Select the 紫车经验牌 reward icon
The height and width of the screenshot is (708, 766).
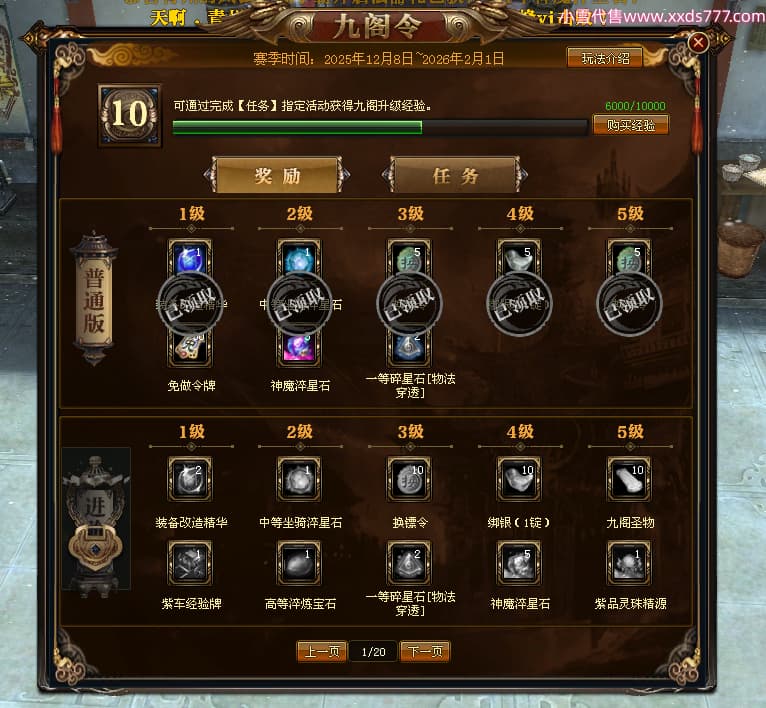coord(190,563)
